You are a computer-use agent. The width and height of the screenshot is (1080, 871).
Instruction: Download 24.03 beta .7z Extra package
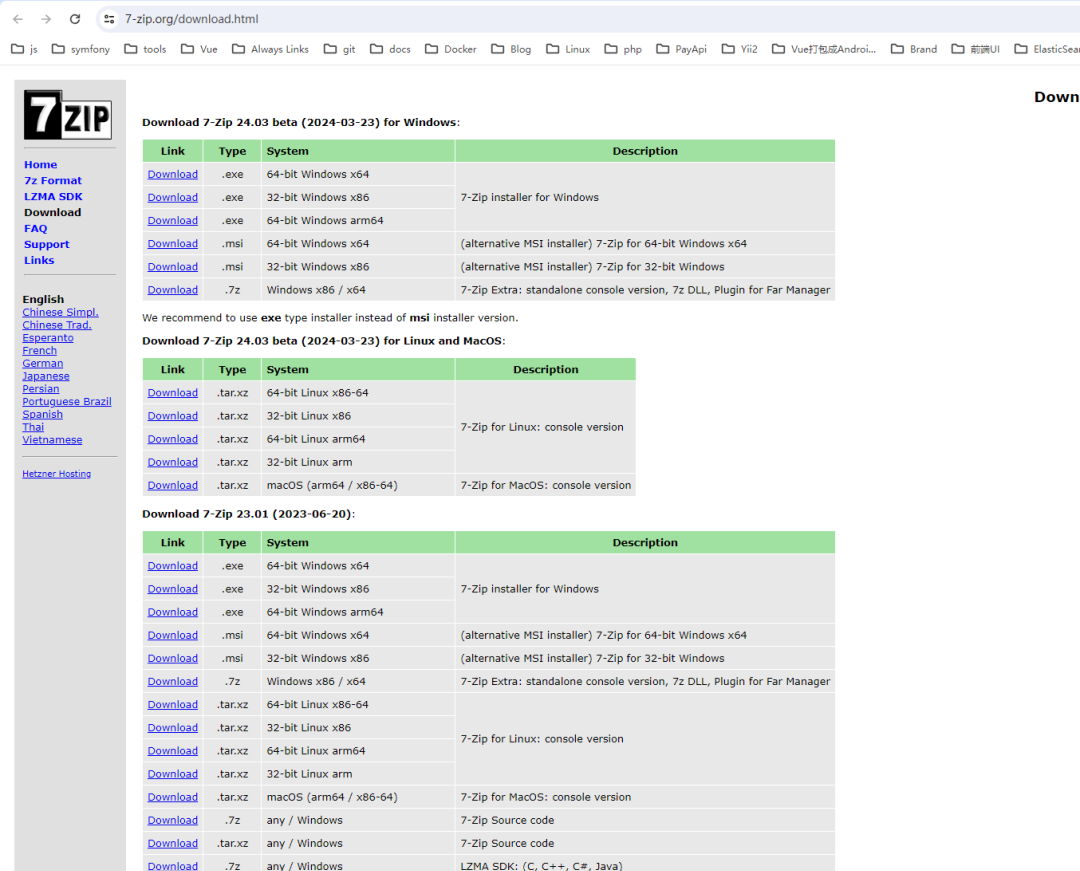tap(173, 290)
